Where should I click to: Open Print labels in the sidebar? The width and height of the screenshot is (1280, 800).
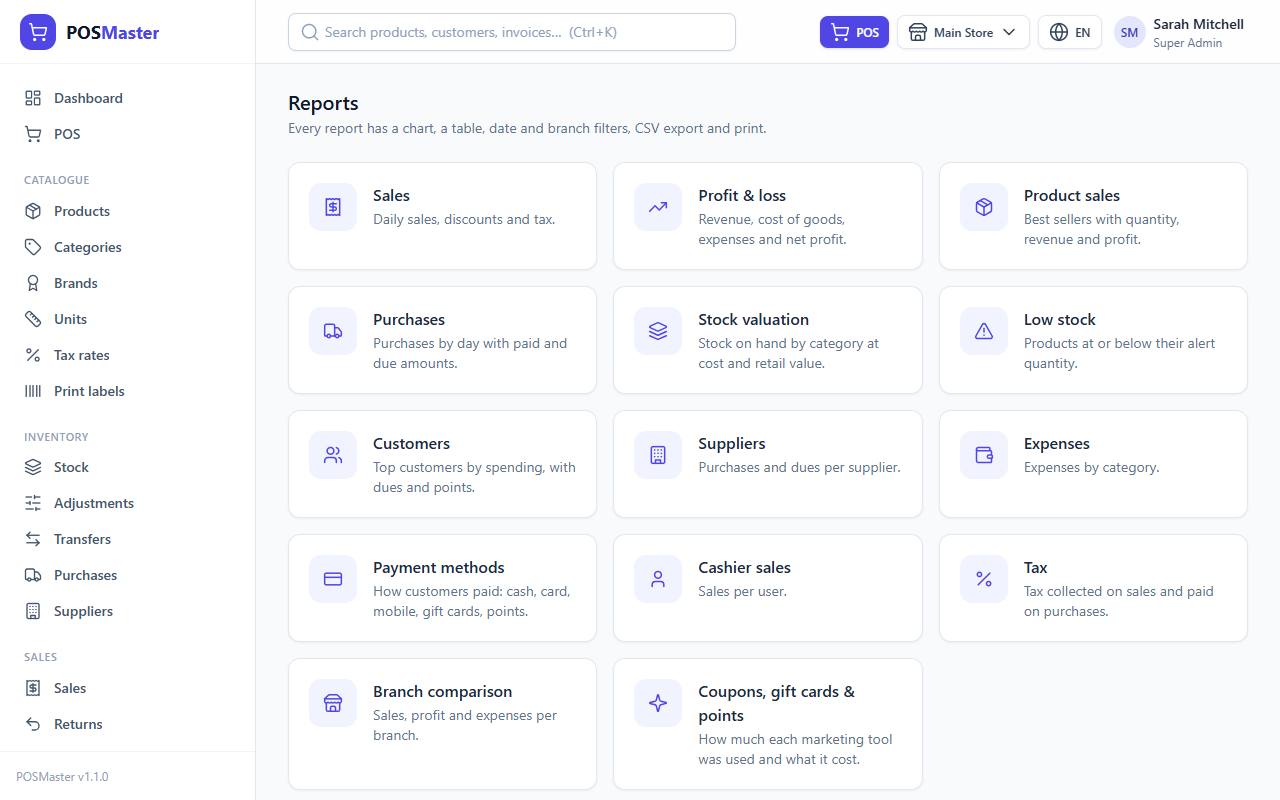click(128, 391)
